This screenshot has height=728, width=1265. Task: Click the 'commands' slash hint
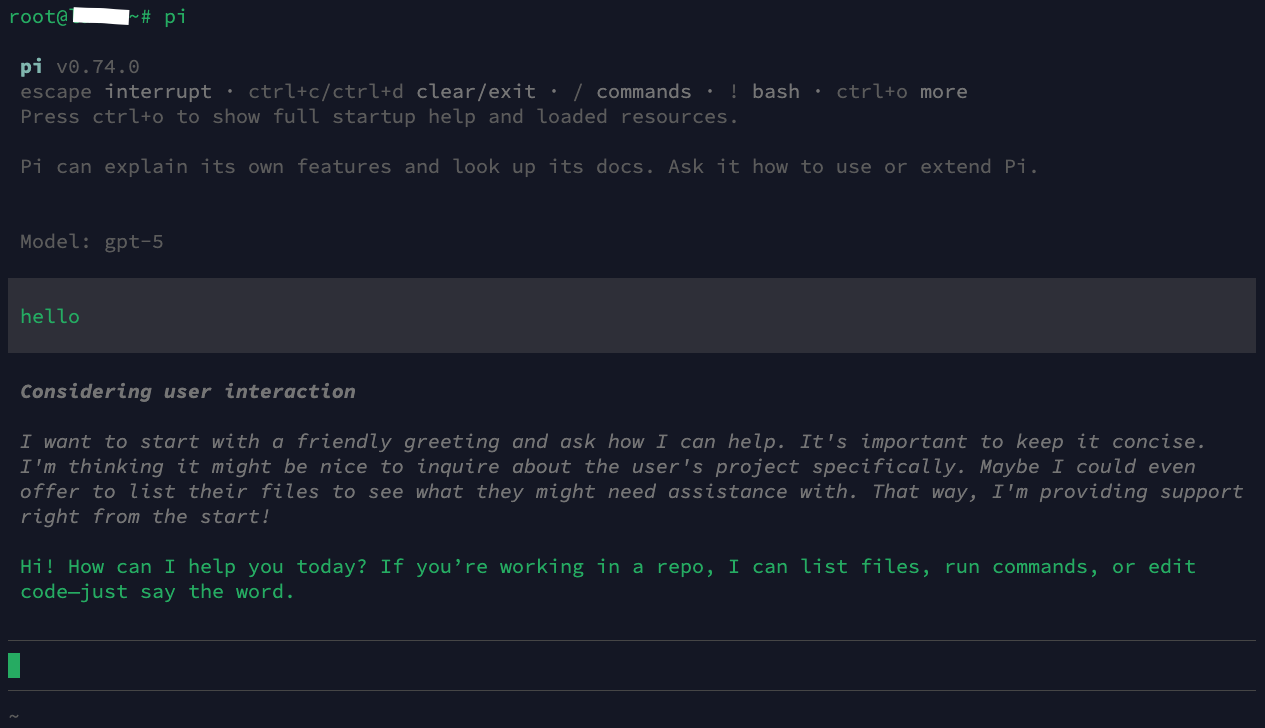tap(644, 92)
